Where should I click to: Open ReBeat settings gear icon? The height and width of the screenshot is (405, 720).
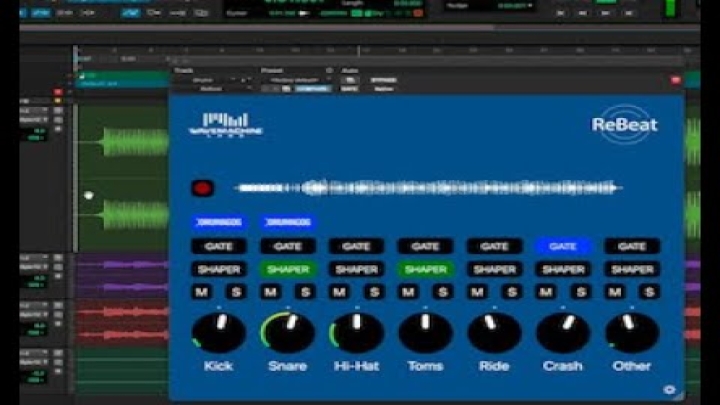click(669, 389)
